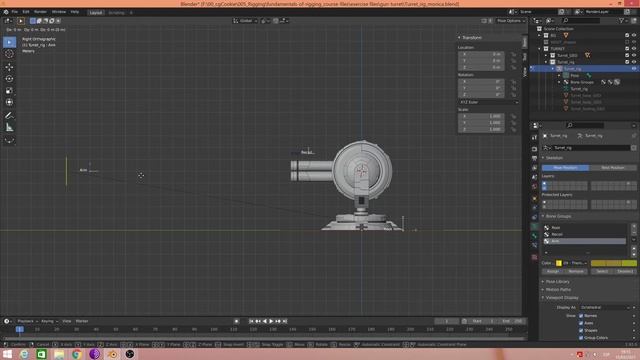Pick the Transform tool
Screen dimensions: 640x360
coord(9,102)
